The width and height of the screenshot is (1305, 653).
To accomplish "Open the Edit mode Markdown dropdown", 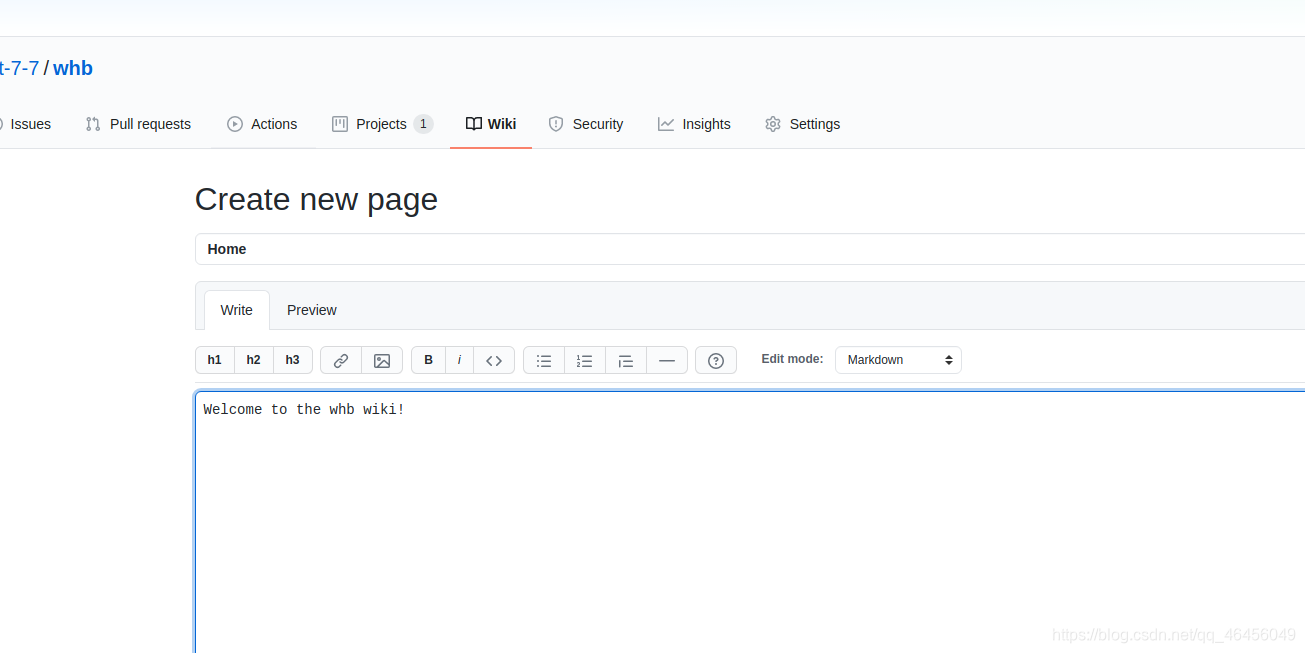I will point(898,360).
